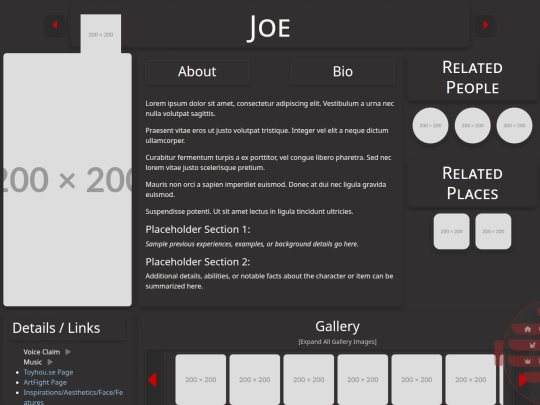Click the Joe page title
Screen dimensions: 540x405
pos(269,28)
